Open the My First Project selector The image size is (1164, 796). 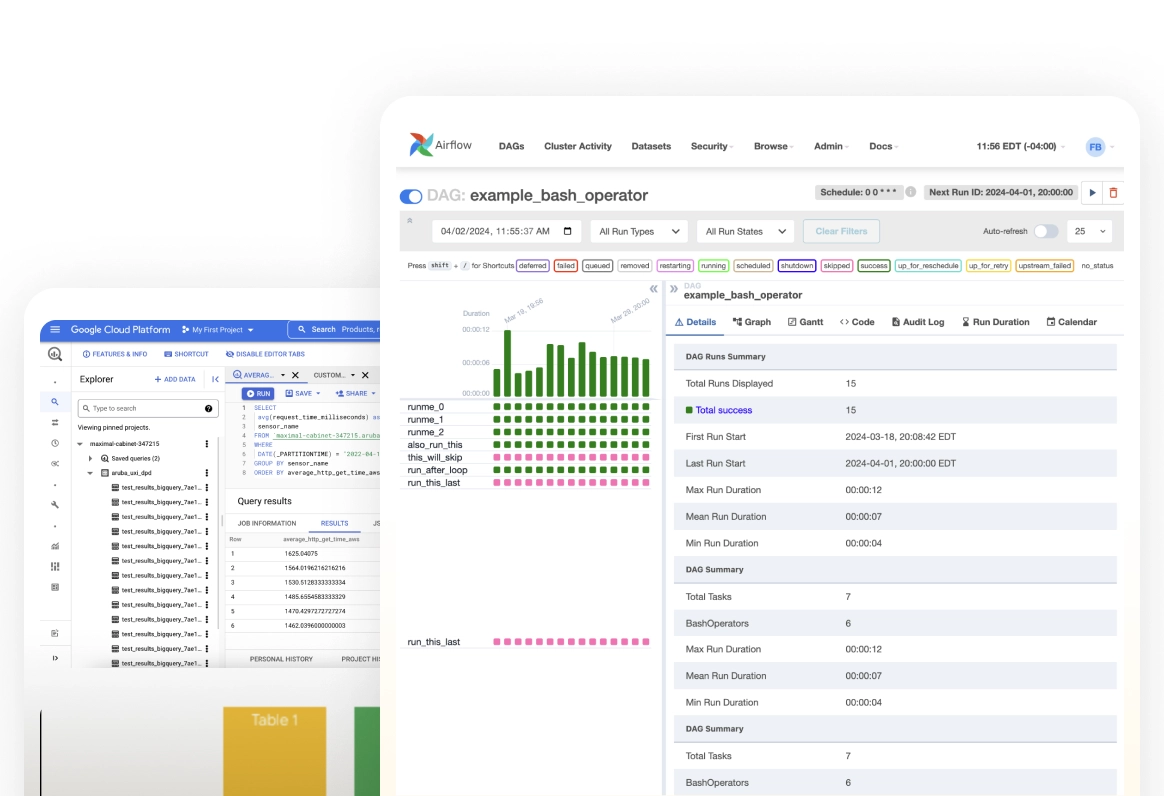[x=218, y=330]
